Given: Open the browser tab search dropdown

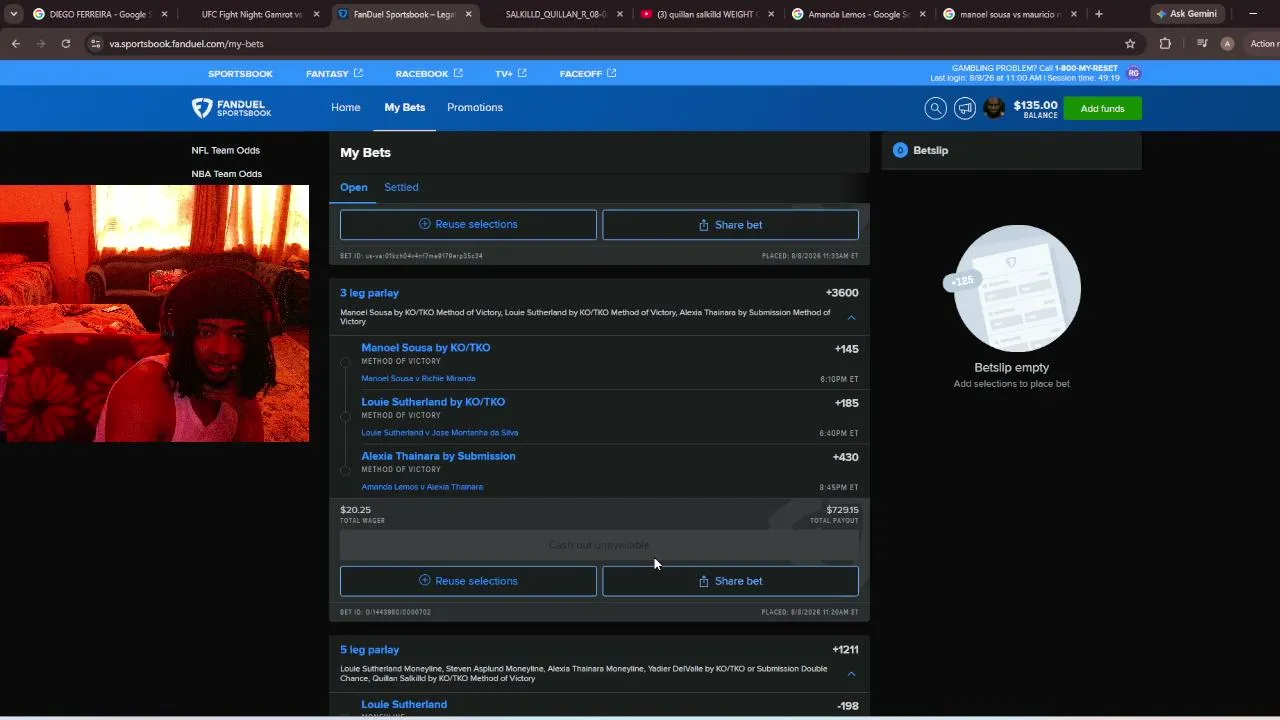Looking at the screenshot, I should [14, 14].
